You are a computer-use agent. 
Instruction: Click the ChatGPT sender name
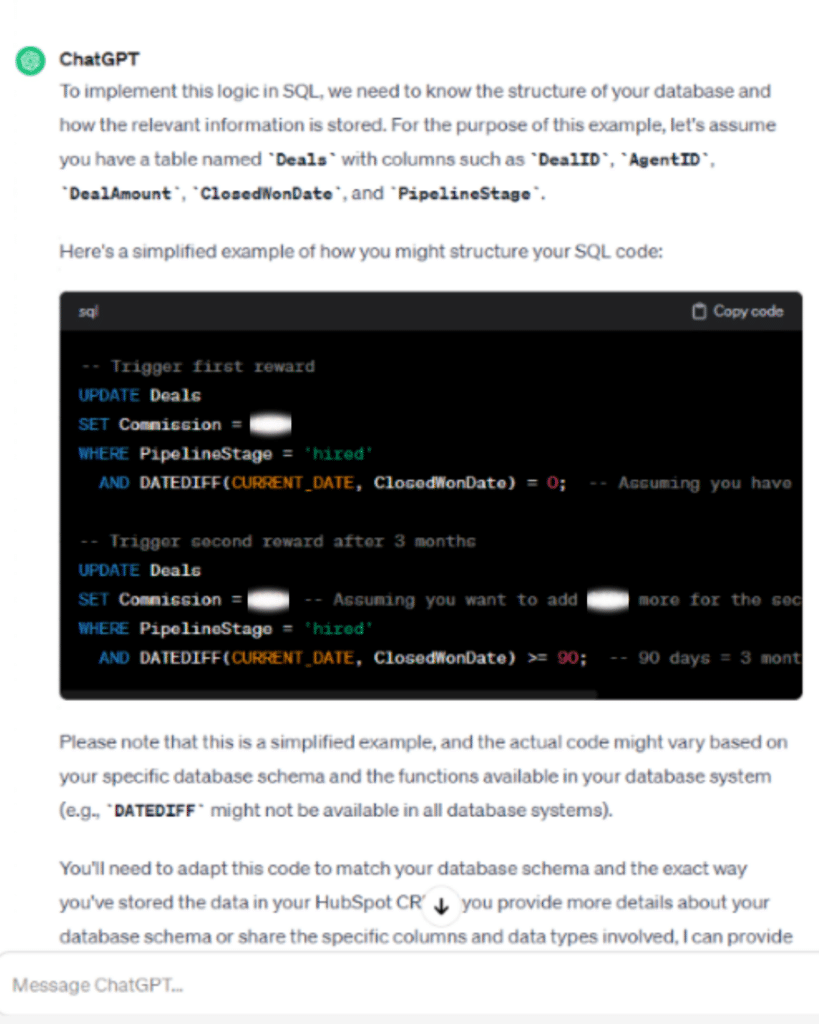(98, 60)
